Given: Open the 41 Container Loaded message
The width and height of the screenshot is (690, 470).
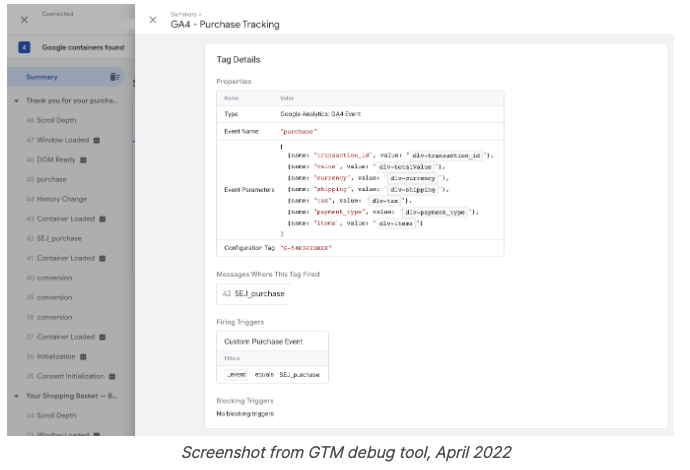Looking at the screenshot, I should click(x=60, y=258).
